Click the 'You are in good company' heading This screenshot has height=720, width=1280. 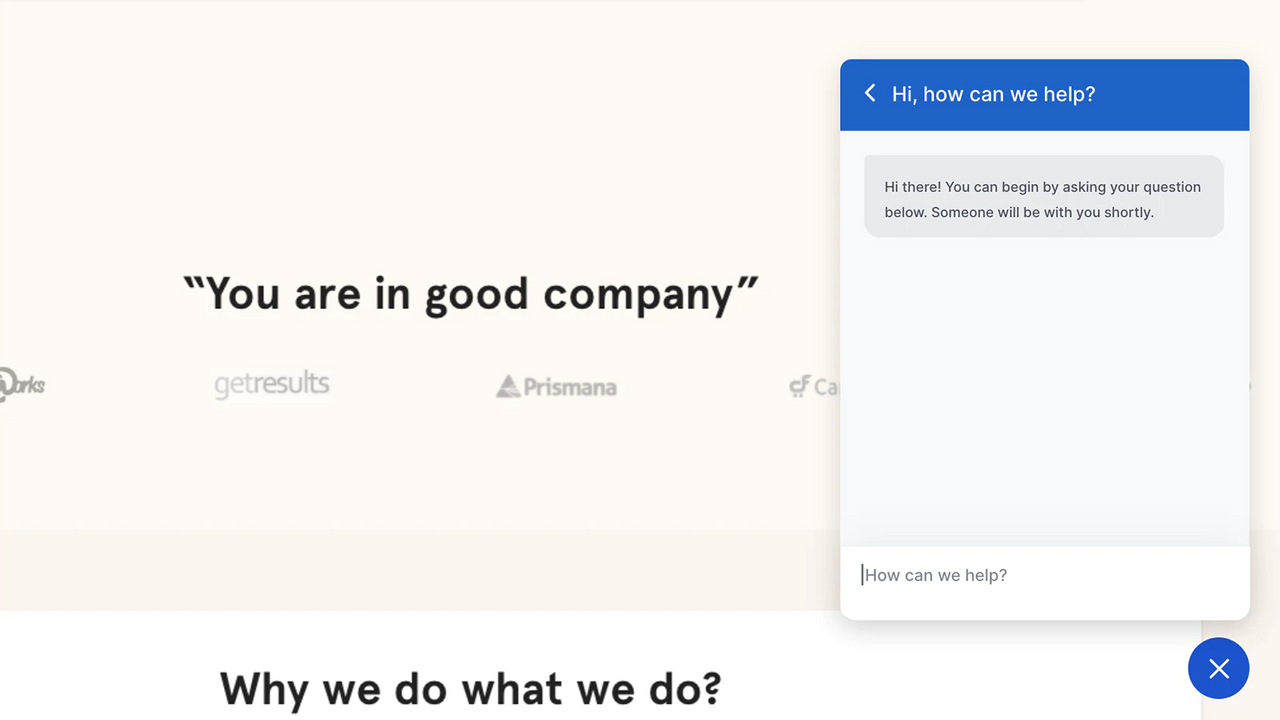pyautogui.click(x=470, y=293)
